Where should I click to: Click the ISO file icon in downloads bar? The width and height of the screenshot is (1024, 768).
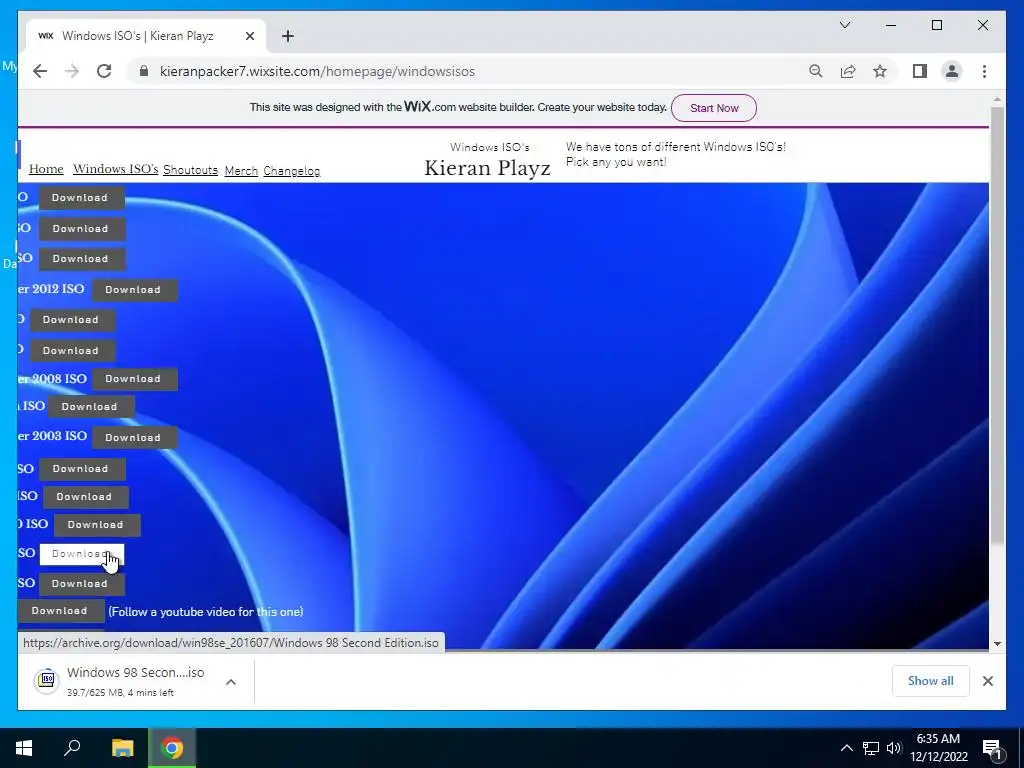47,680
